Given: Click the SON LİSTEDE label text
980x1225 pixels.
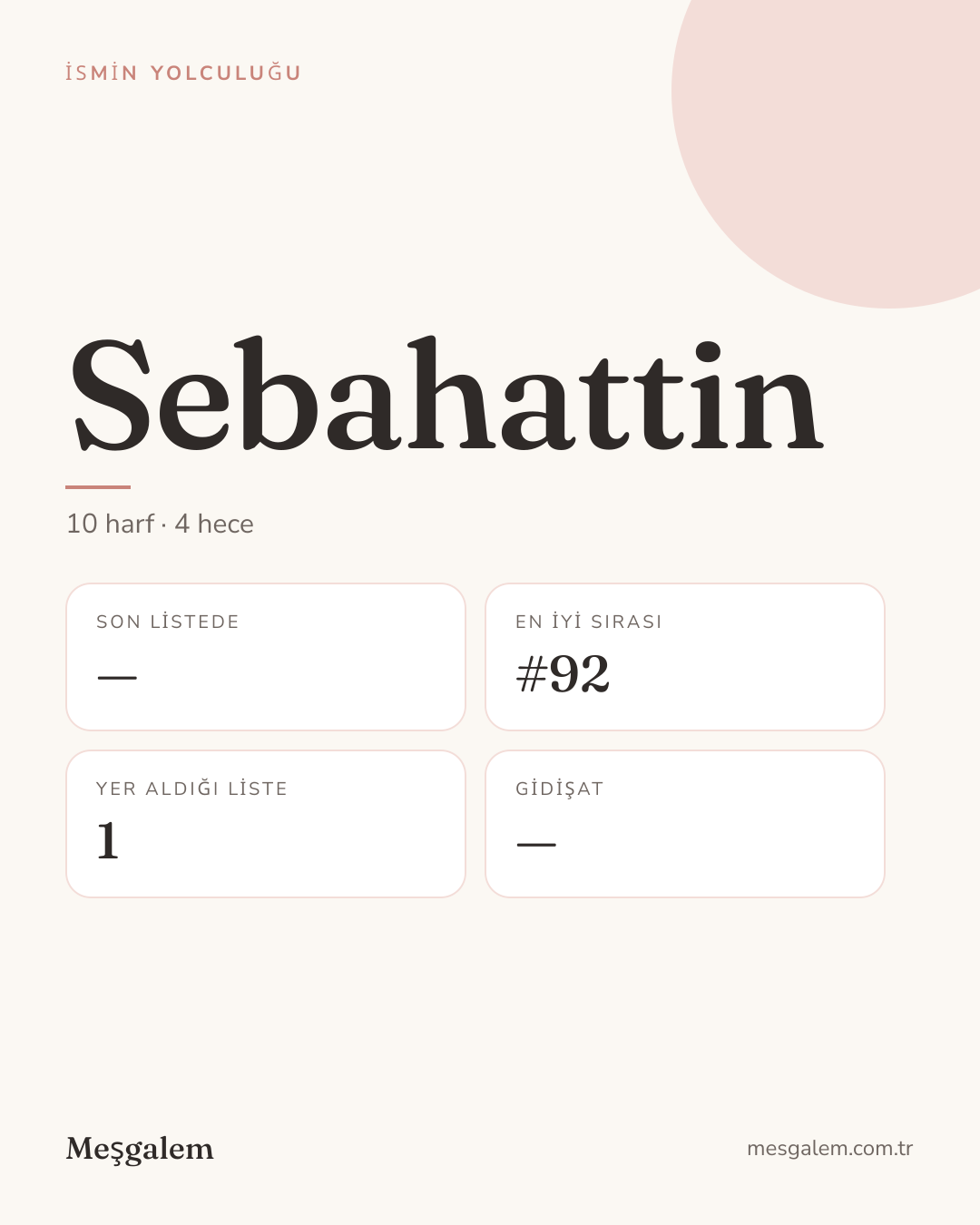Looking at the screenshot, I should click(x=168, y=622).
